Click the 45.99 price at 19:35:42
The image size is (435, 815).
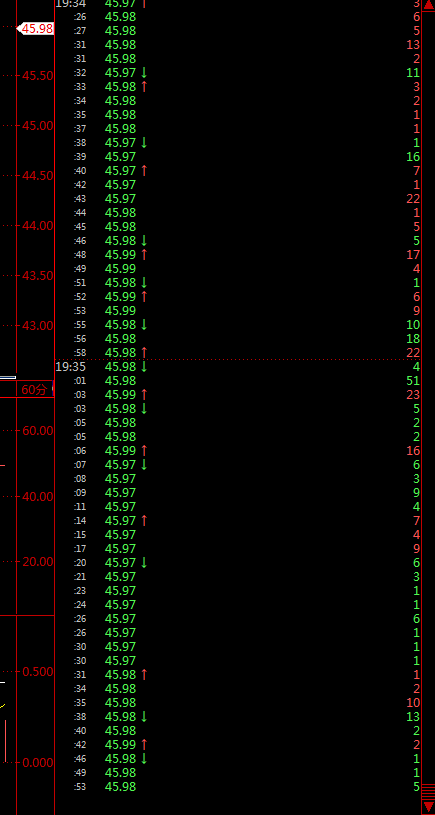click(120, 745)
